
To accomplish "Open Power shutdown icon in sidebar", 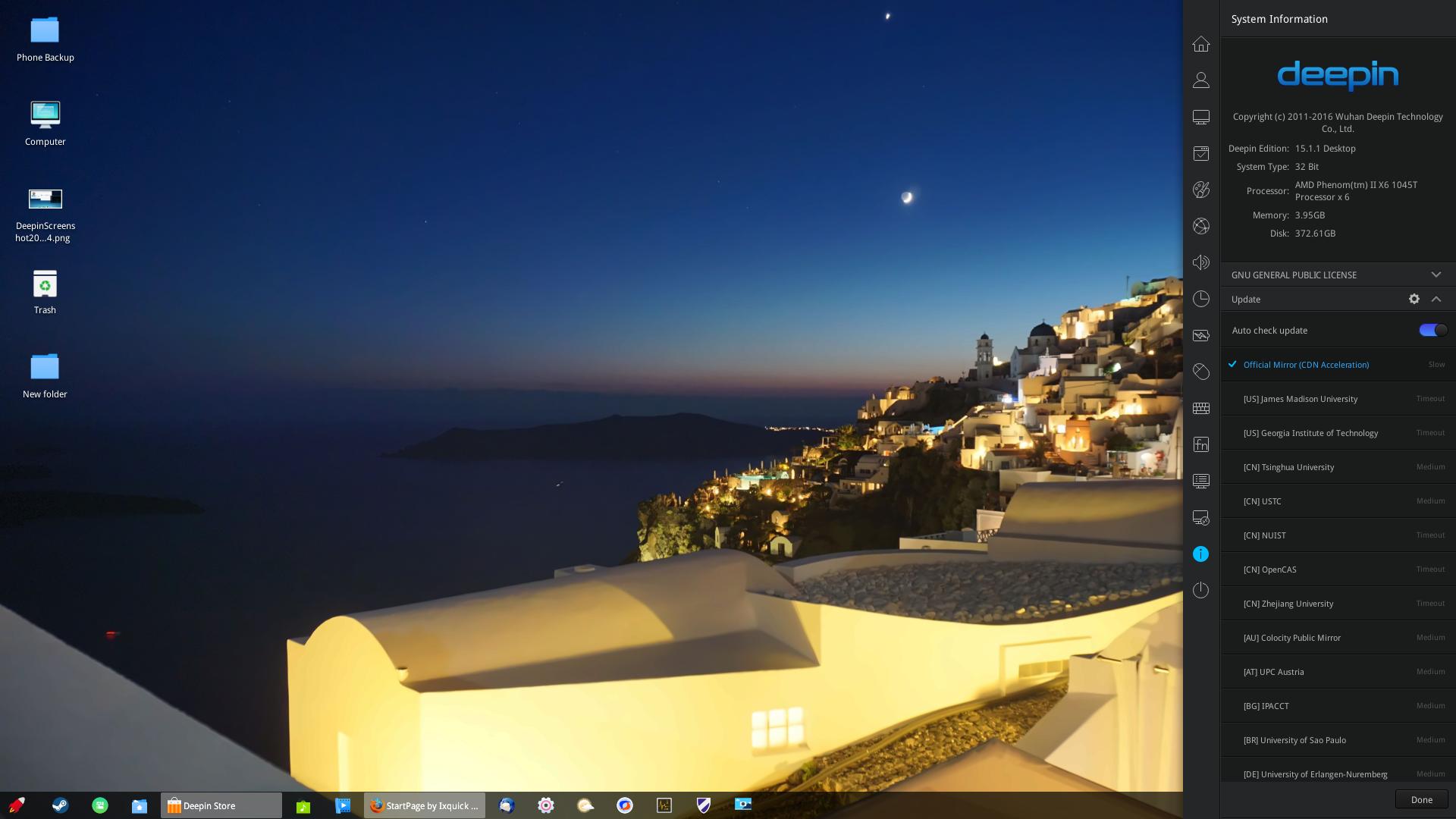I will [1200, 590].
